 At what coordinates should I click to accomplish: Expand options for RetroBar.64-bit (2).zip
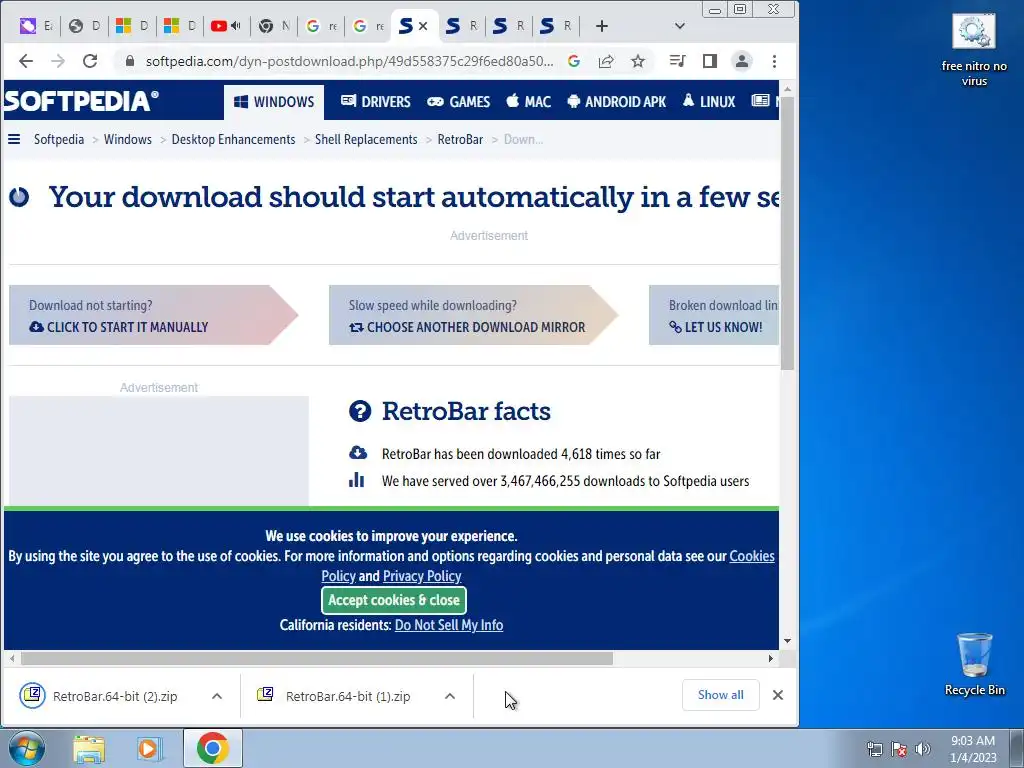[x=217, y=696]
